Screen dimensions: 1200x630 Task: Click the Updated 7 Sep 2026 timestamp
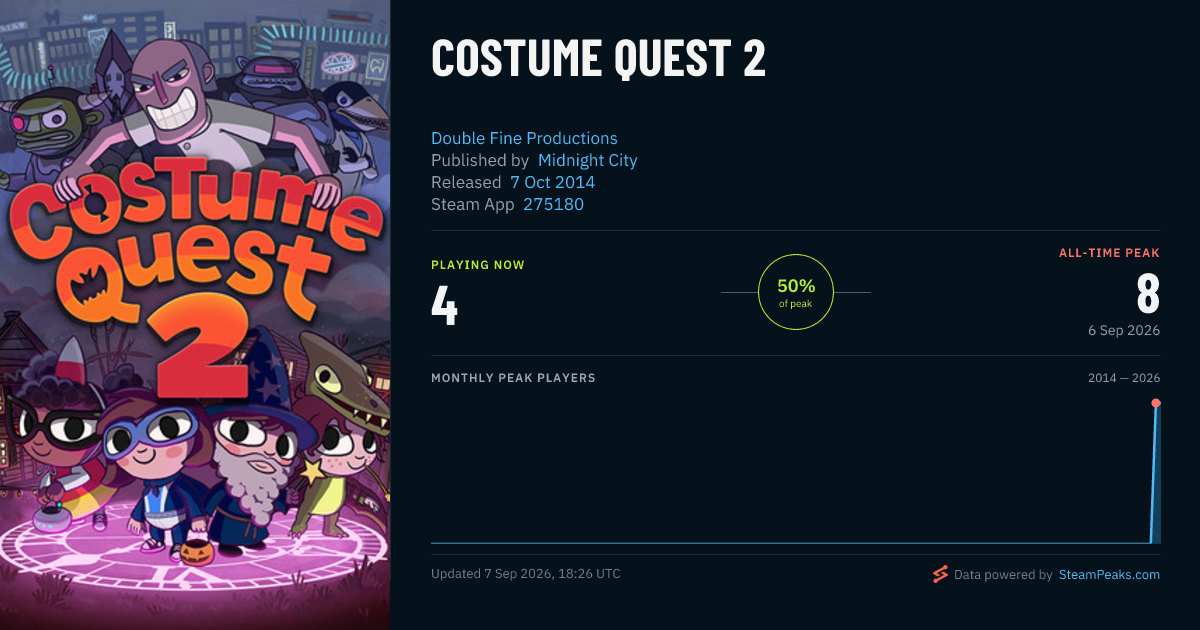[526, 574]
